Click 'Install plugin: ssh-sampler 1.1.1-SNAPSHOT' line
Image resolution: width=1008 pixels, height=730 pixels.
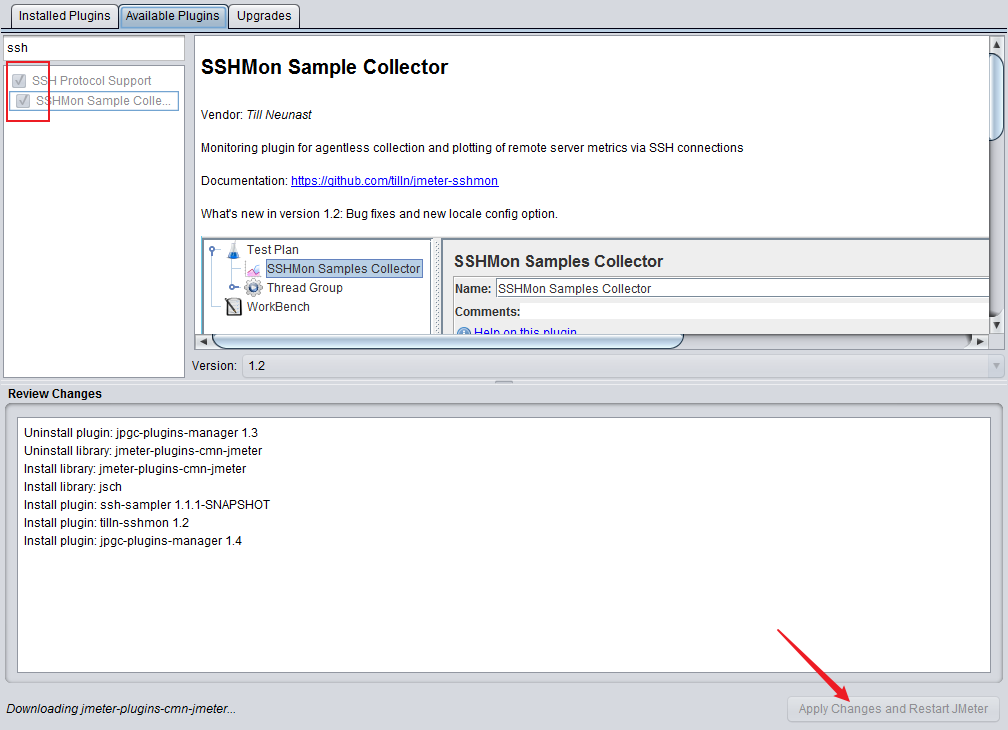point(147,505)
